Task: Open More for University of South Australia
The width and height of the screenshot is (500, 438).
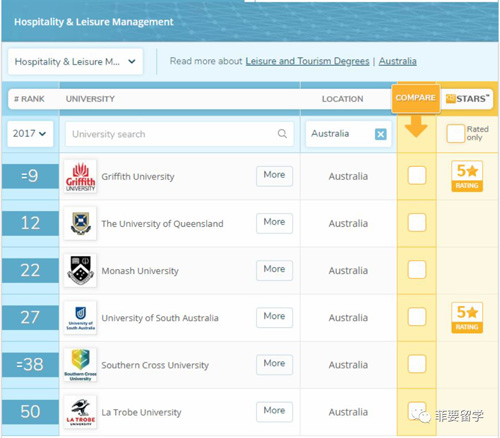Action: 274,317
